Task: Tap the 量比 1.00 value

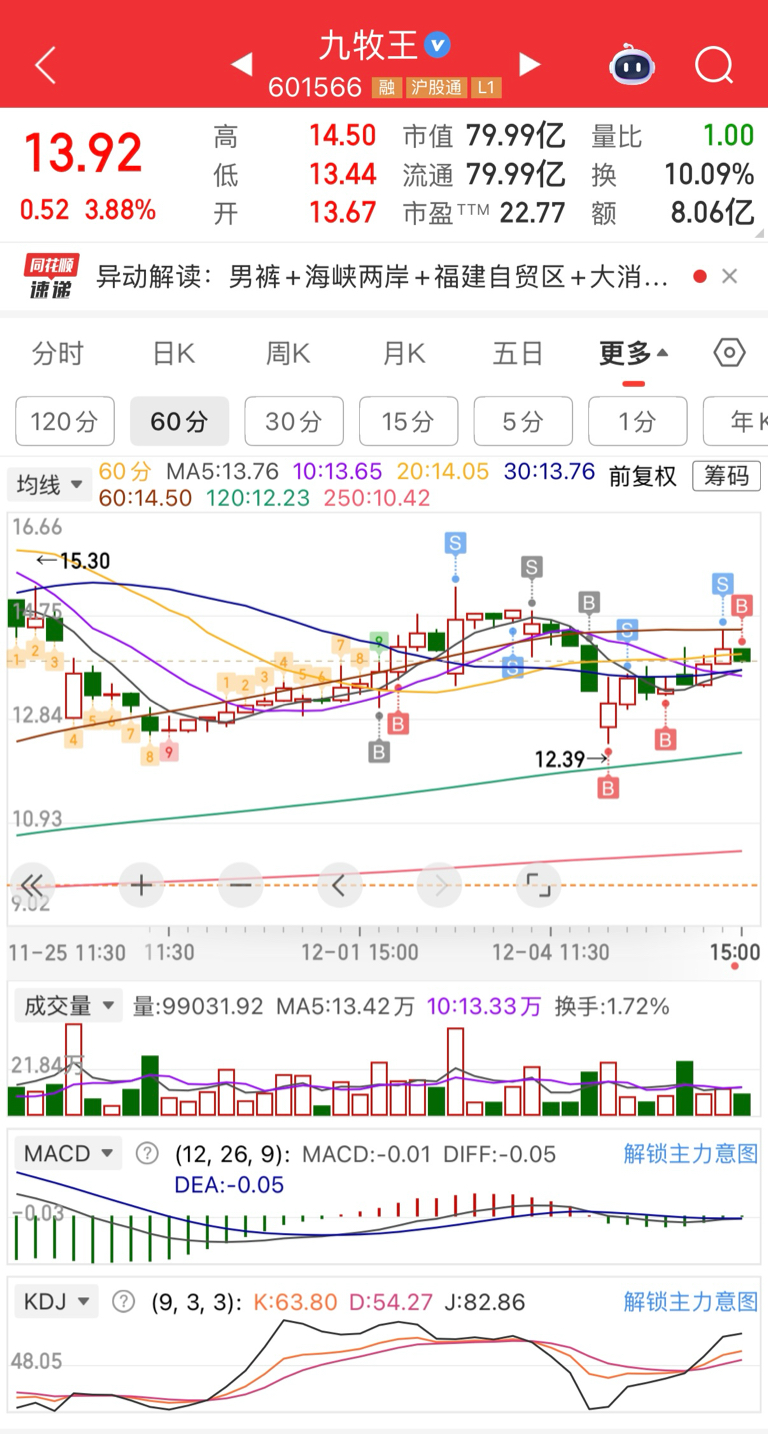Action: [x=728, y=135]
